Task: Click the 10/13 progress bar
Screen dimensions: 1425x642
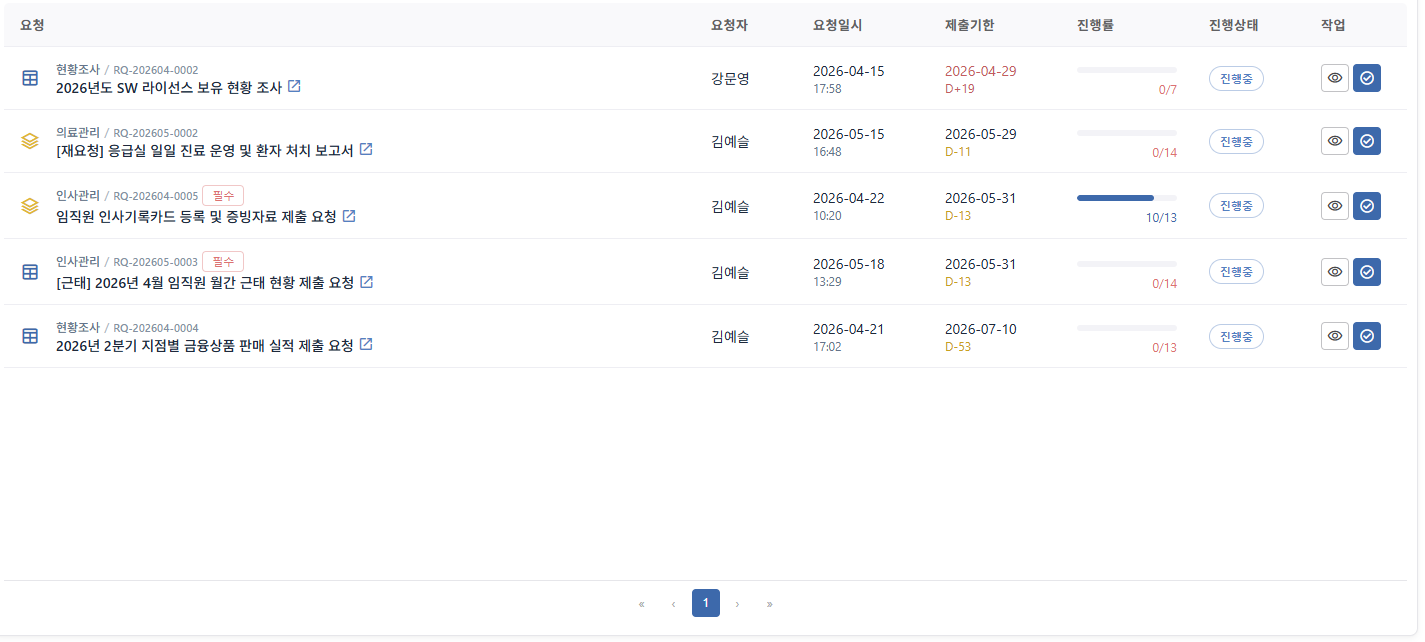Action: 1127,198
